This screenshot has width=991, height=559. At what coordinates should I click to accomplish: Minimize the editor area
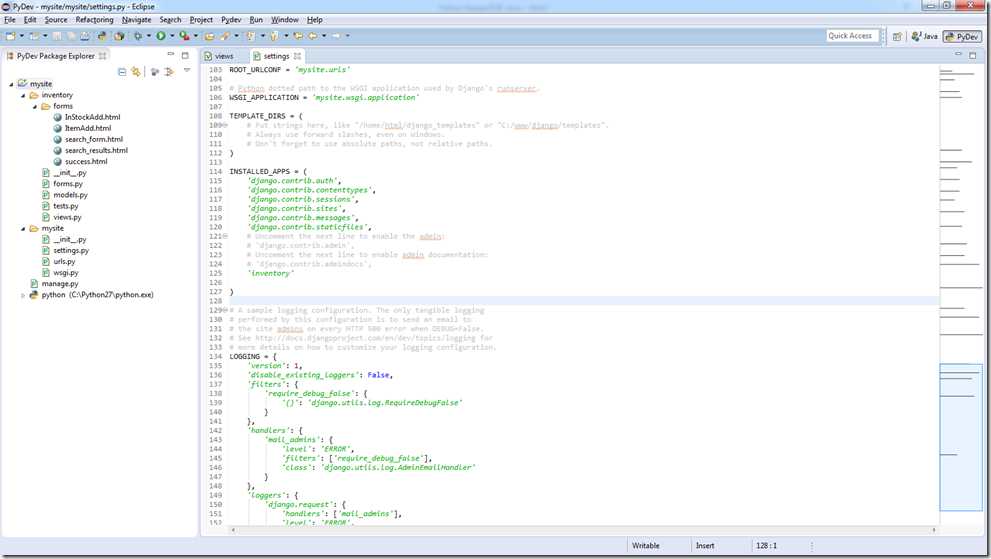(x=958, y=55)
